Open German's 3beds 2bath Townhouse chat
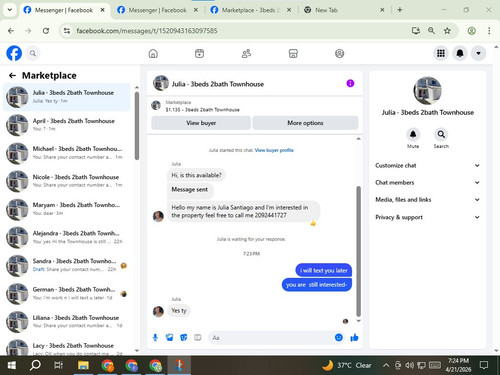The image size is (500, 375). click(x=67, y=293)
